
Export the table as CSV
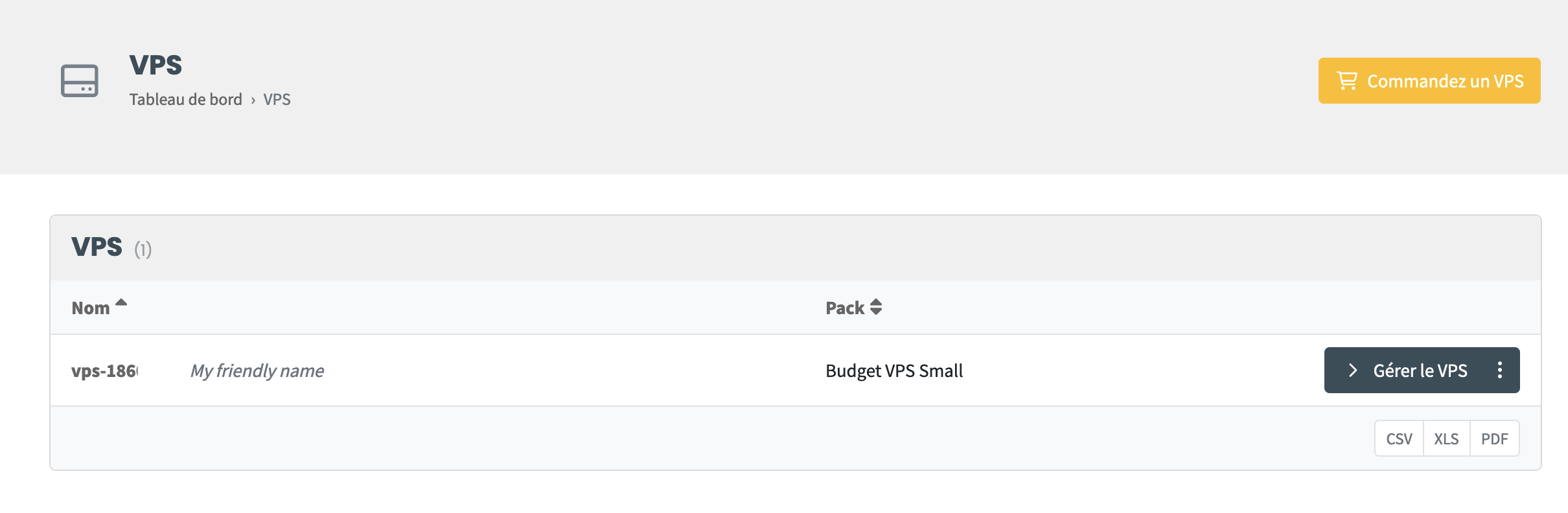(1399, 439)
